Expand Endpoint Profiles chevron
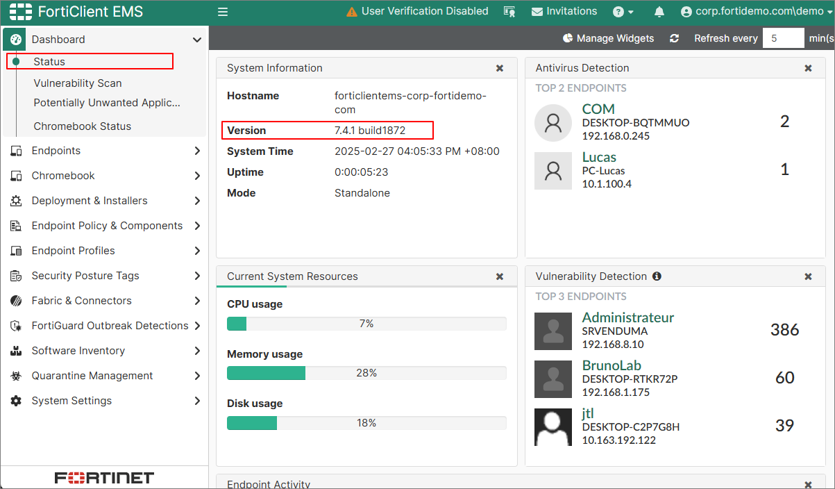 [197, 251]
